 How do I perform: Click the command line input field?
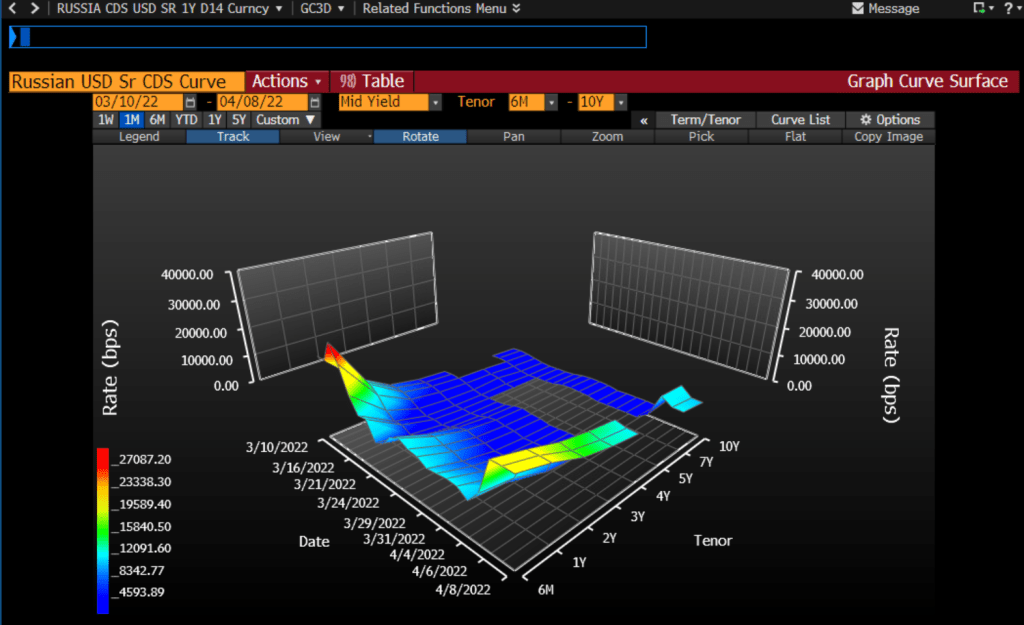(x=330, y=37)
